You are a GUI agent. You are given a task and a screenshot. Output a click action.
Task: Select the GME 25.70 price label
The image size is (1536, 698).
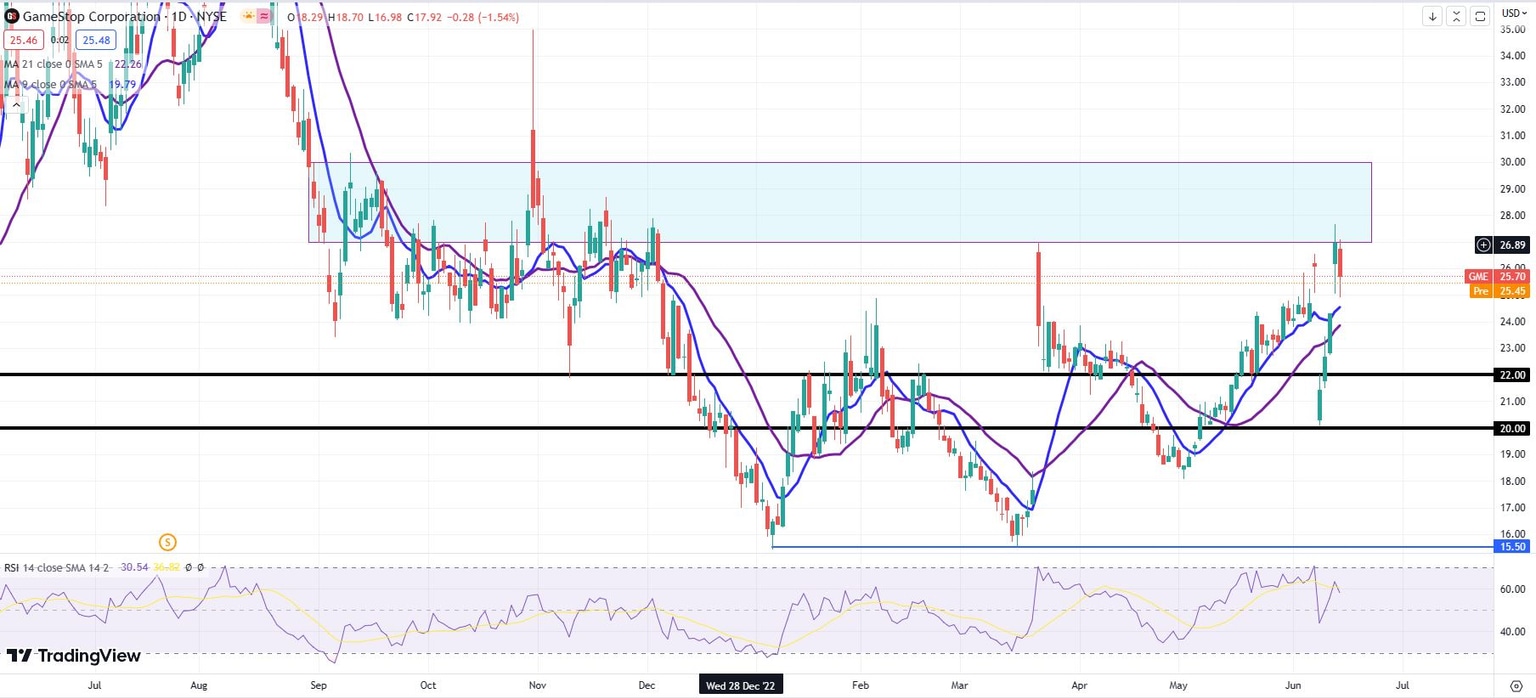pos(1497,276)
